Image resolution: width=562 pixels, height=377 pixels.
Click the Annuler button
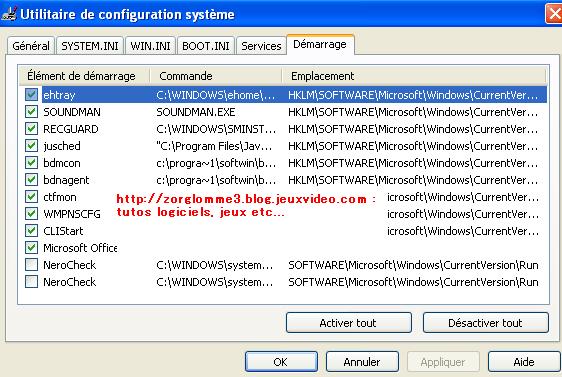pyautogui.click(x=362, y=362)
